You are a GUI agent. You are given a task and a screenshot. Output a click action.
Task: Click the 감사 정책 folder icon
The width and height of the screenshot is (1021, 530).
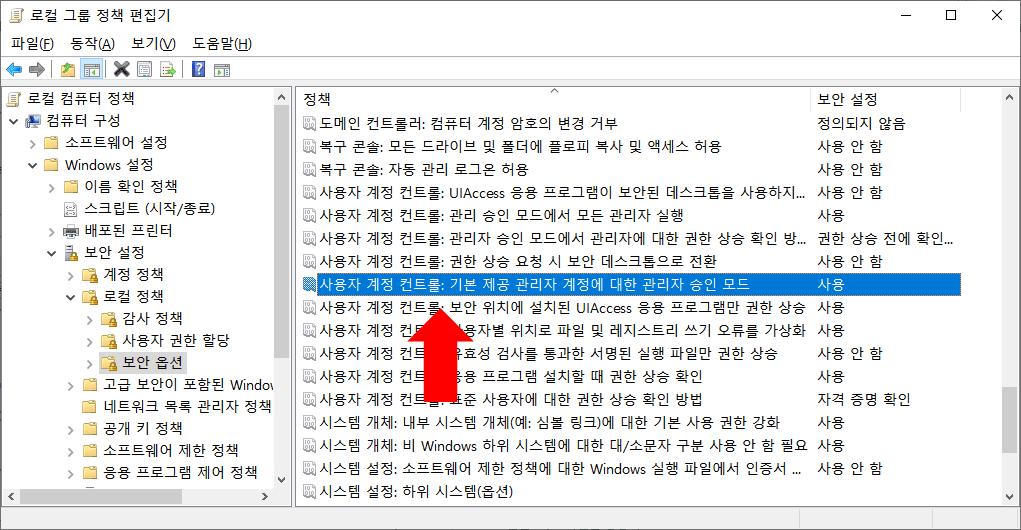click(x=109, y=319)
